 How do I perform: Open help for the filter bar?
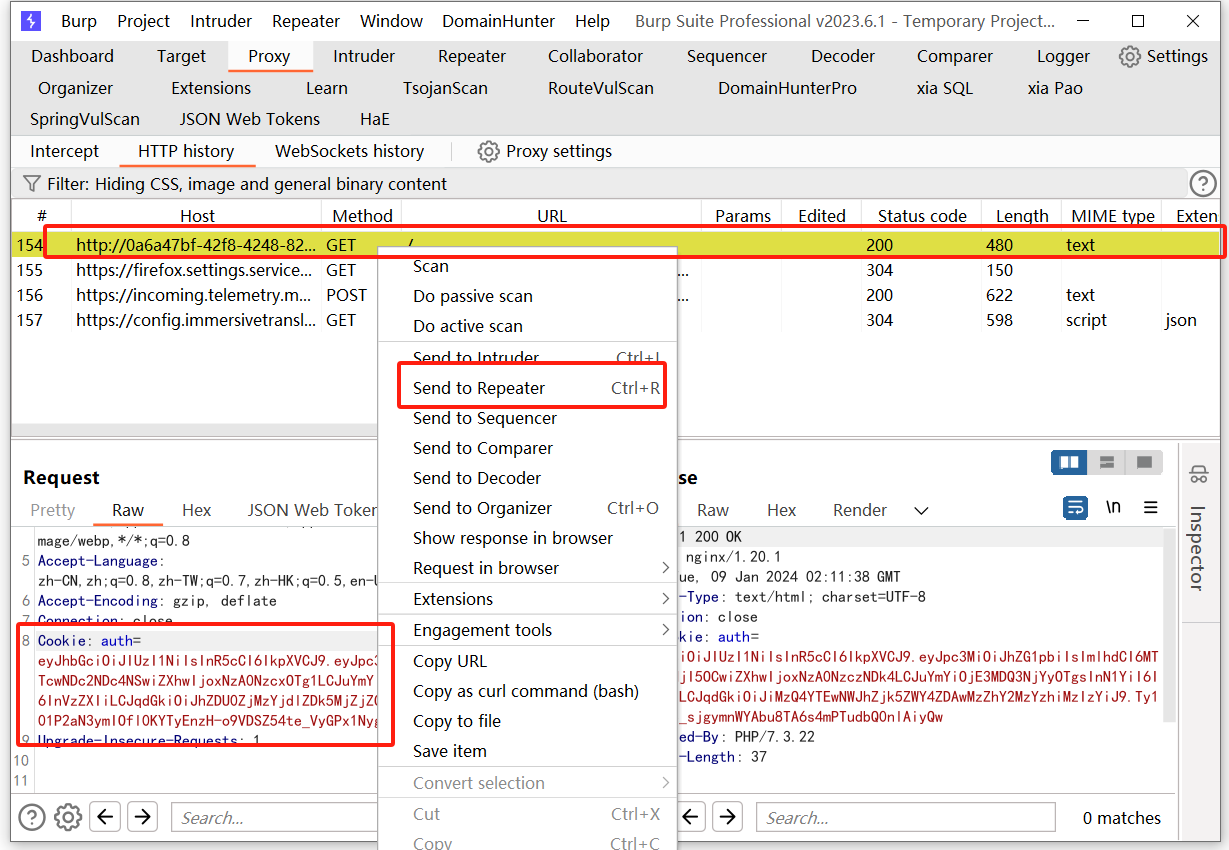1203,184
